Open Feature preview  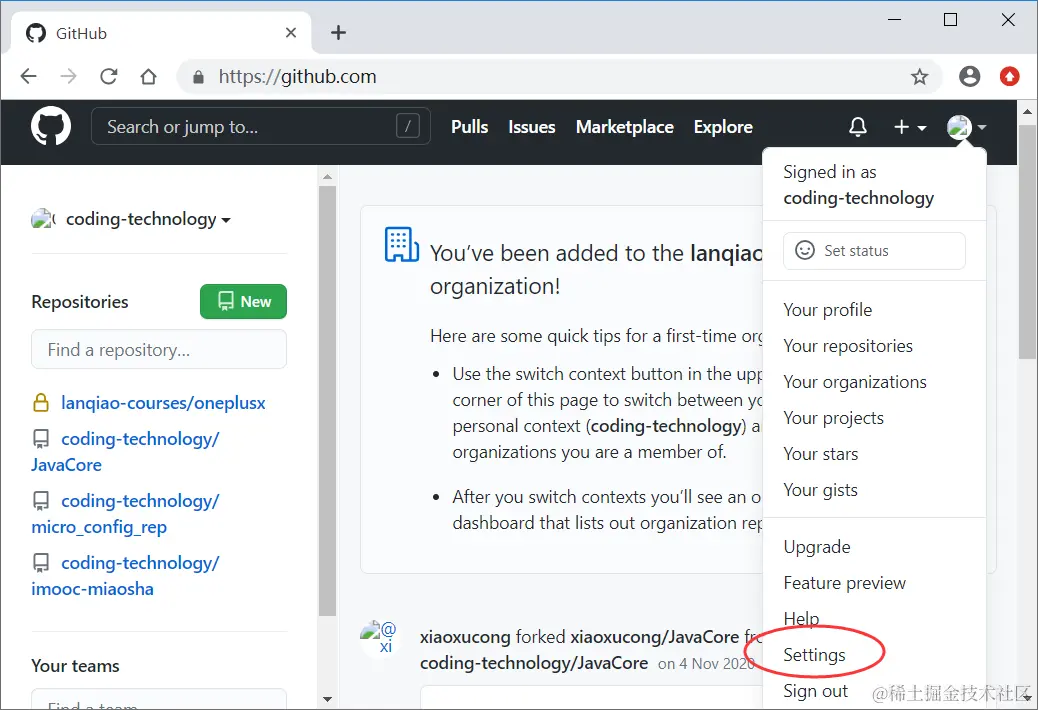coord(845,583)
